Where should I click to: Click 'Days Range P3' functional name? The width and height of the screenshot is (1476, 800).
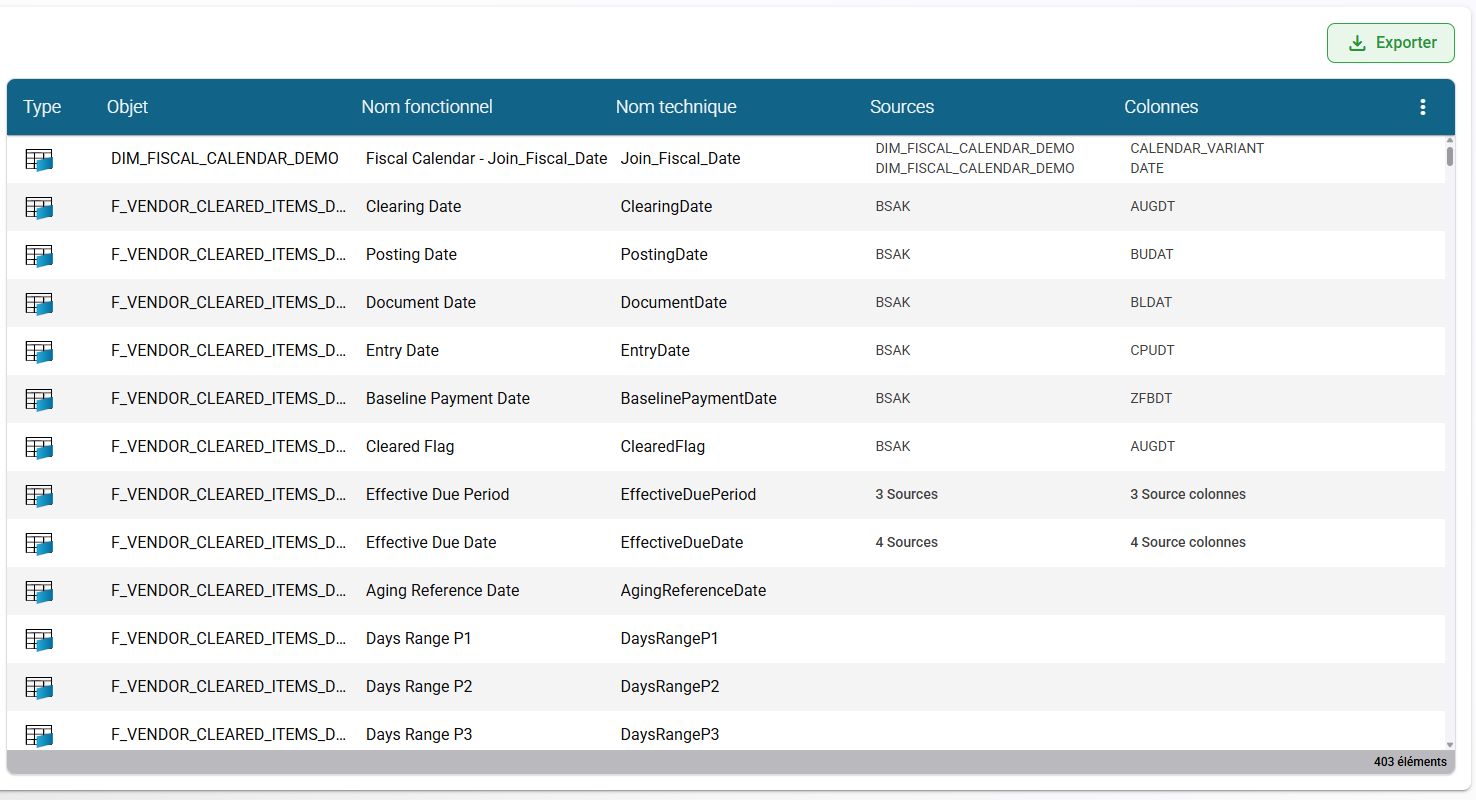(419, 734)
